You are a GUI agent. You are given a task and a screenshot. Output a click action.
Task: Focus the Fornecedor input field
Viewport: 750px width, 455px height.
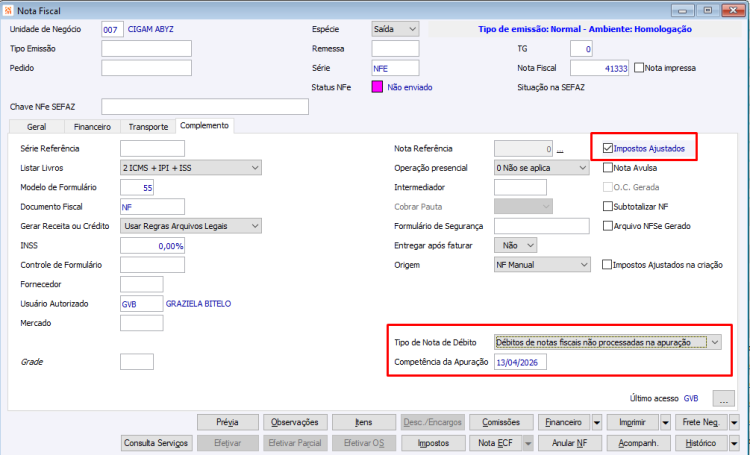click(x=142, y=284)
